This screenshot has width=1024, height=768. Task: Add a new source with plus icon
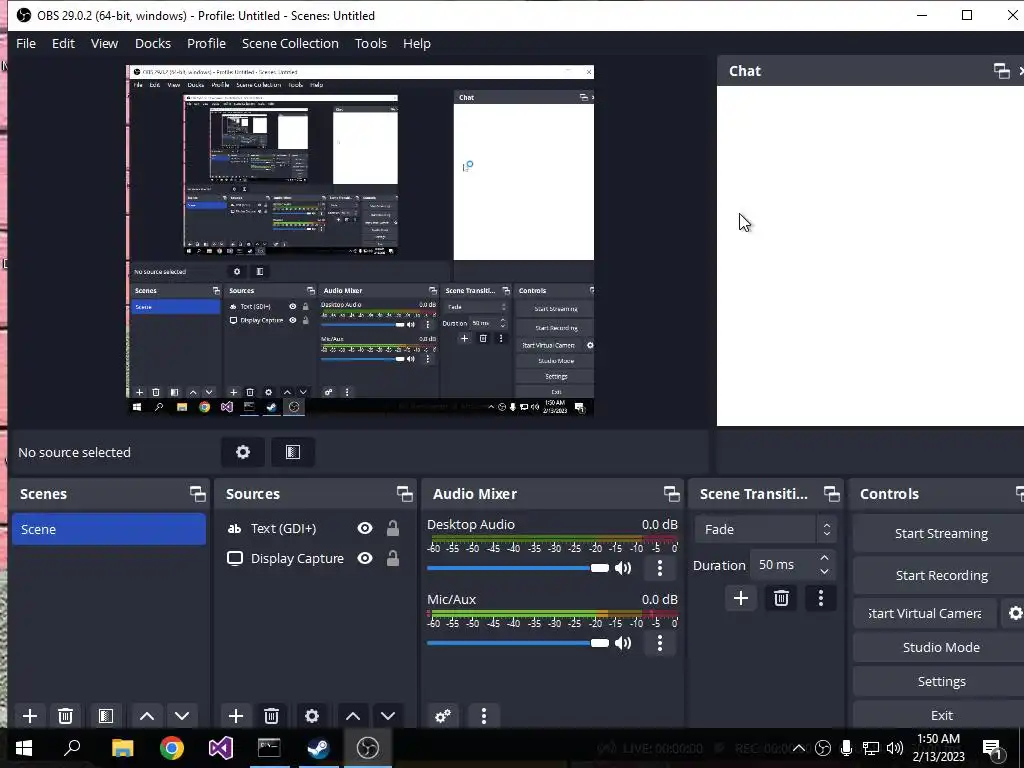[x=236, y=716]
